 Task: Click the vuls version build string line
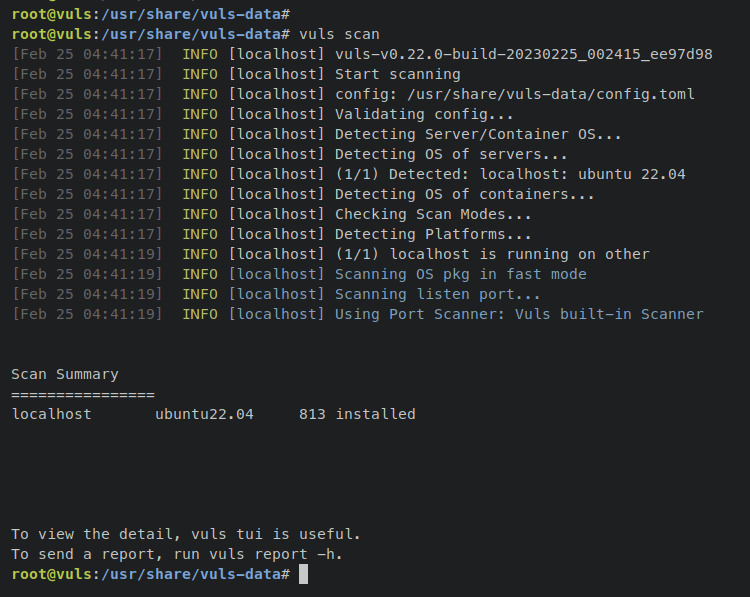tap(523, 54)
